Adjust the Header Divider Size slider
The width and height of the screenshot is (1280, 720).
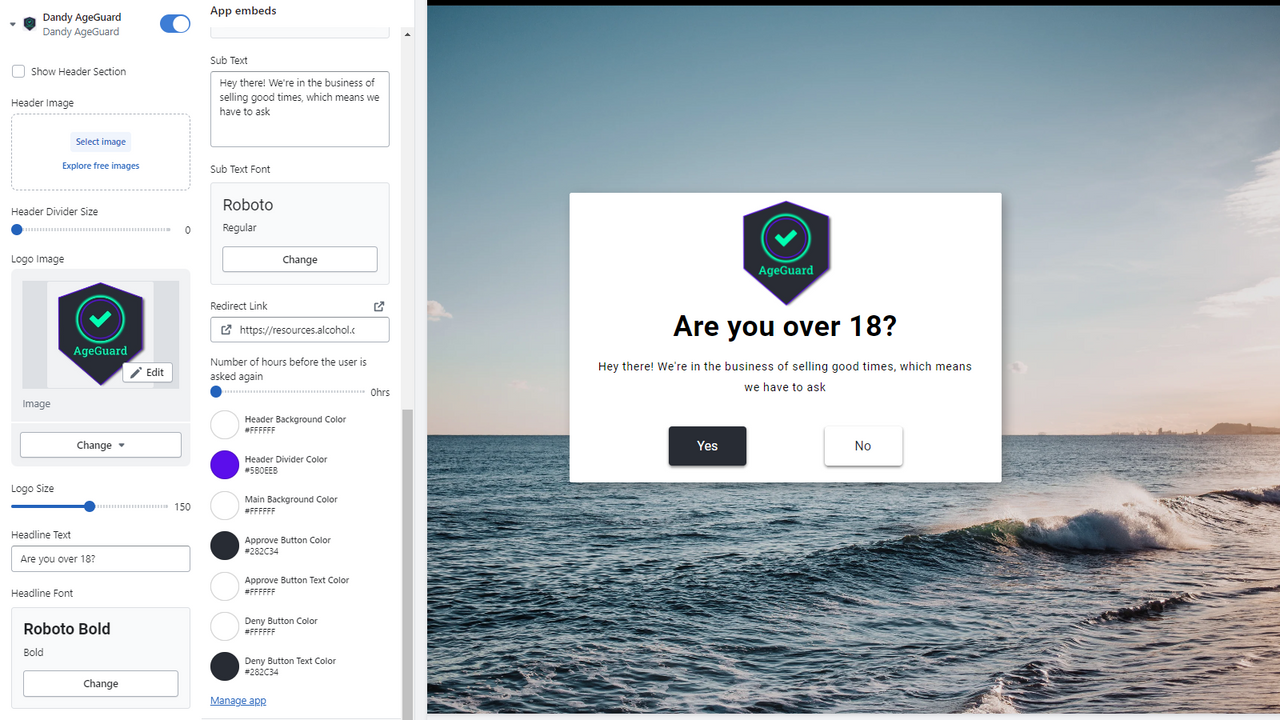click(x=17, y=230)
